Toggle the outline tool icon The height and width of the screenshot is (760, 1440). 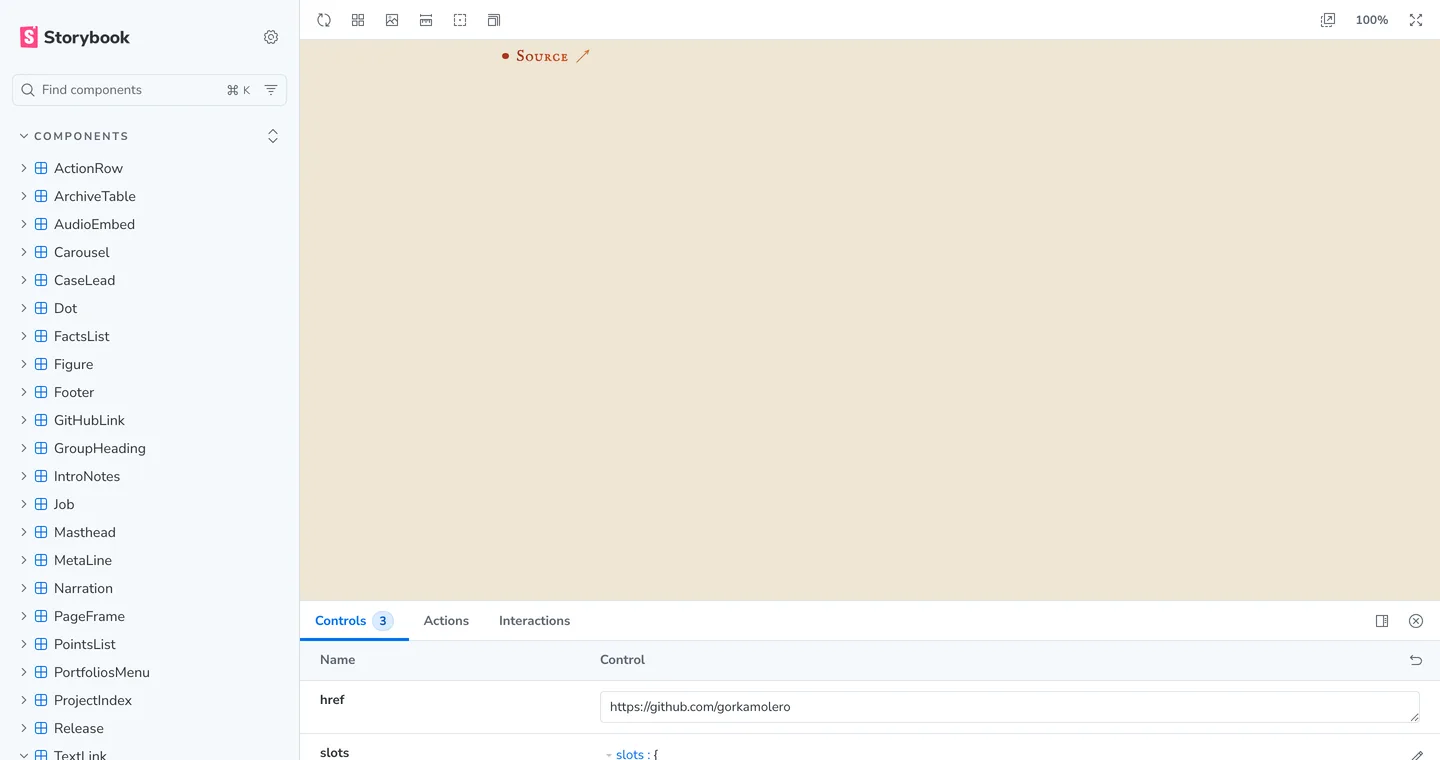coord(460,20)
